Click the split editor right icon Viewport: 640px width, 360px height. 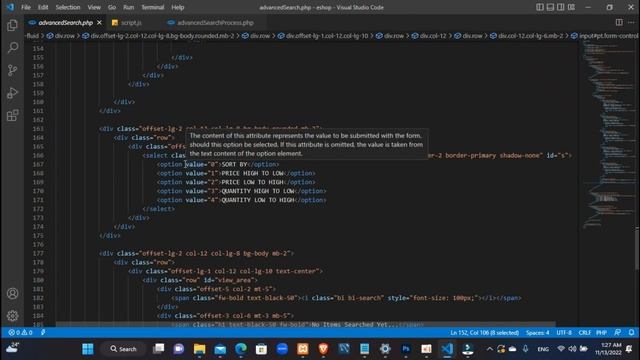[619, 22]
